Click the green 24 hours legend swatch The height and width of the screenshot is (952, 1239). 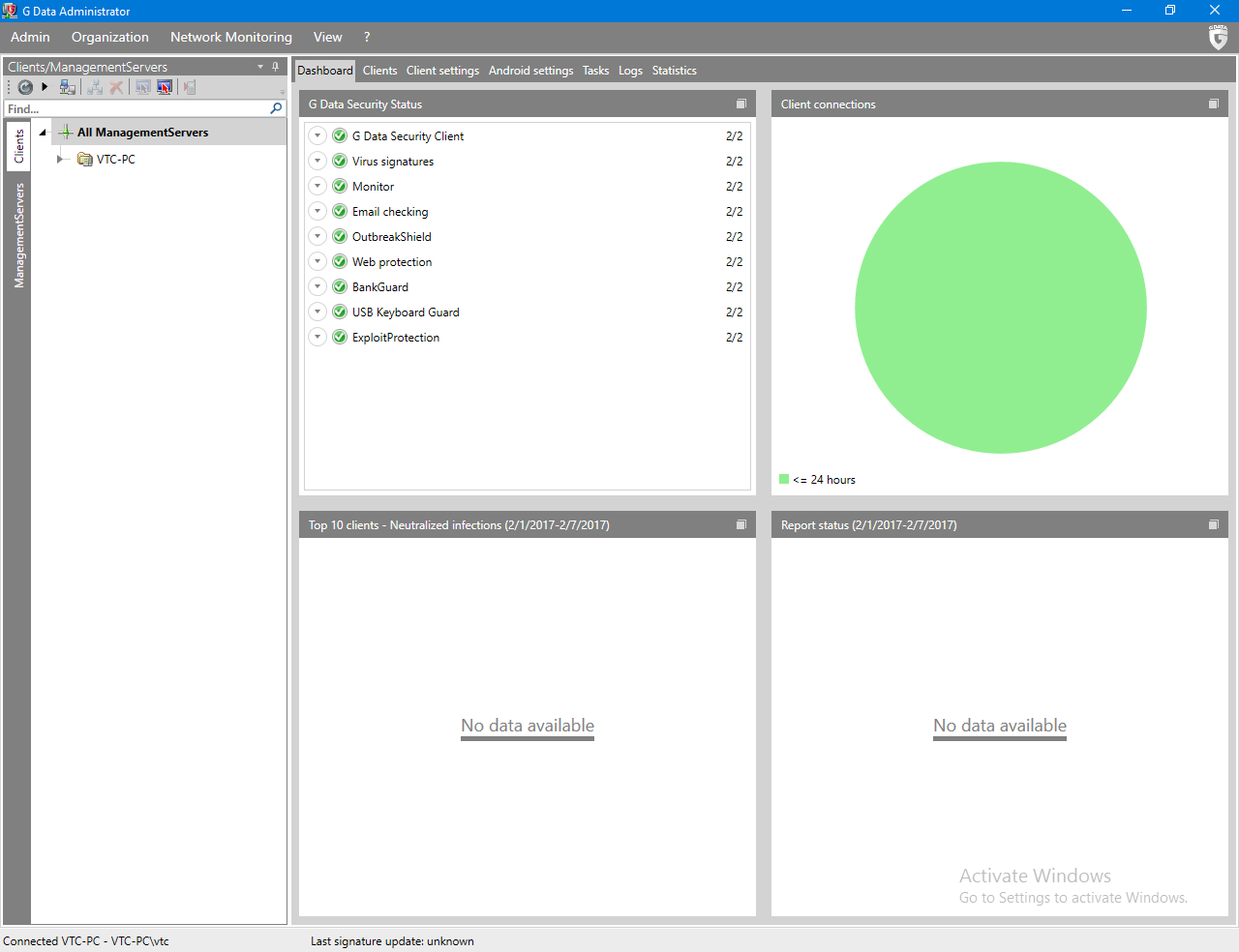coord(784,479)
